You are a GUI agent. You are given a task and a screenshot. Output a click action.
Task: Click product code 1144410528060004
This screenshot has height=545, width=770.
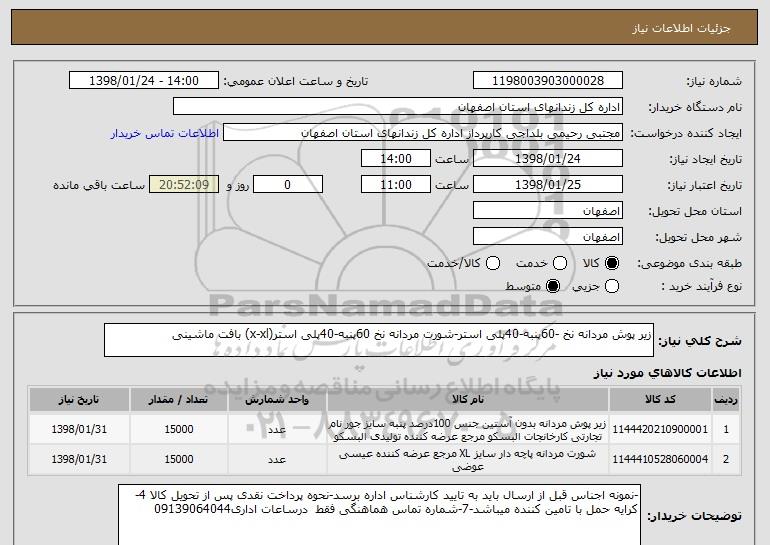(x=660, y=460)
